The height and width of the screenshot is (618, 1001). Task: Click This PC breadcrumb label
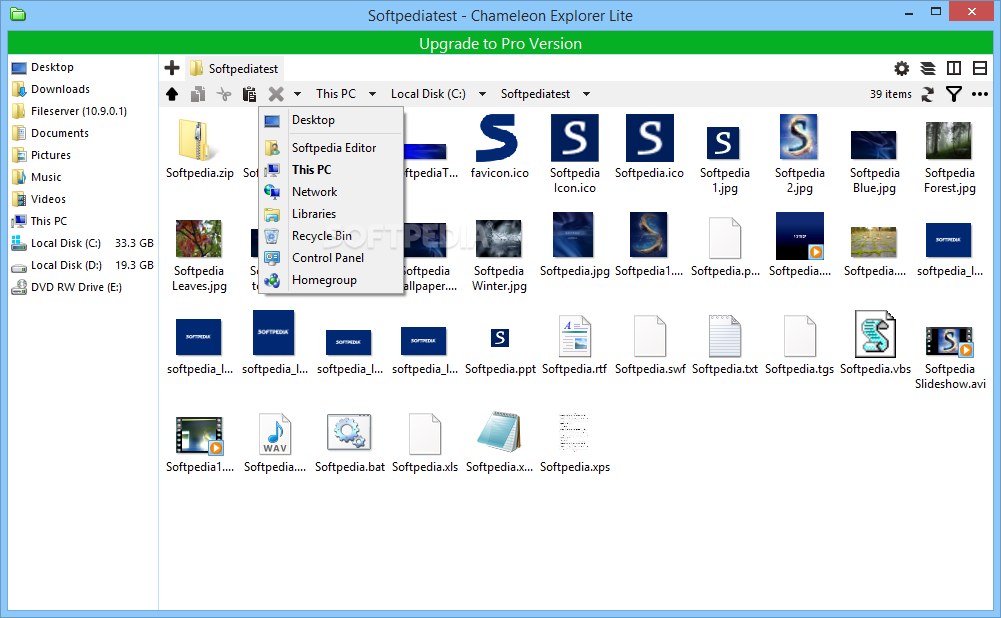[x=336, y=94]
